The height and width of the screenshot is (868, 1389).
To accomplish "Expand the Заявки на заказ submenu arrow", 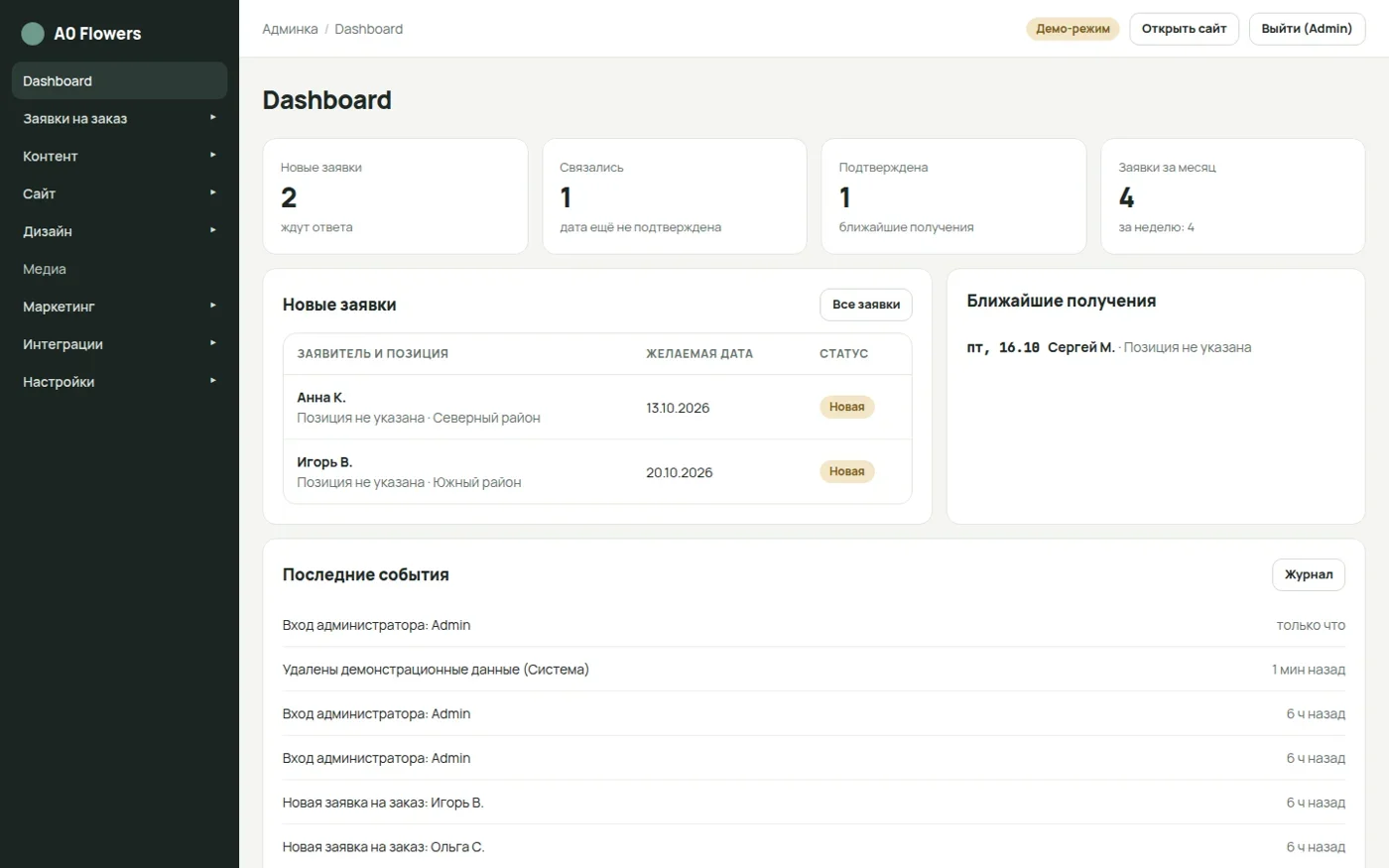I will point(212,118).
